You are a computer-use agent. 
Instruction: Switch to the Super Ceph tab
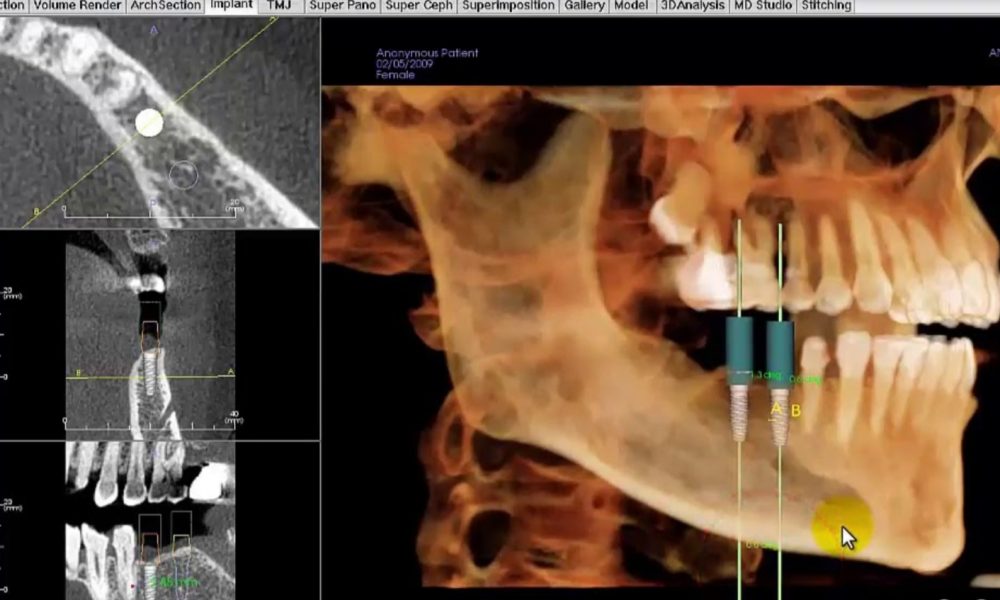coord(420,6)
